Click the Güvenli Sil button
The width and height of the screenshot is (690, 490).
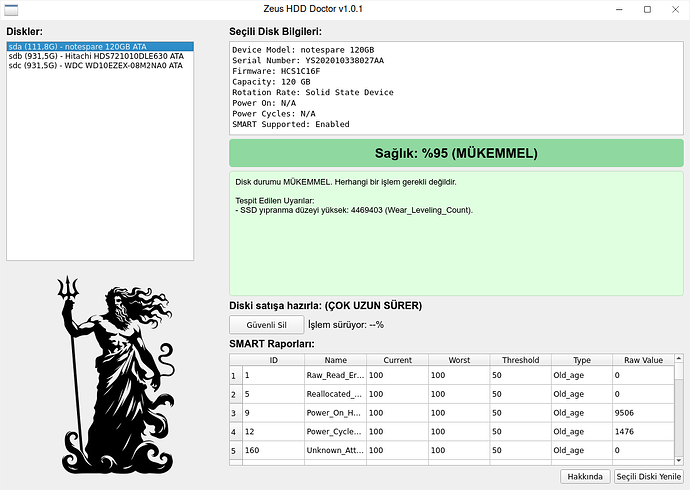click(x=266, y=325)
